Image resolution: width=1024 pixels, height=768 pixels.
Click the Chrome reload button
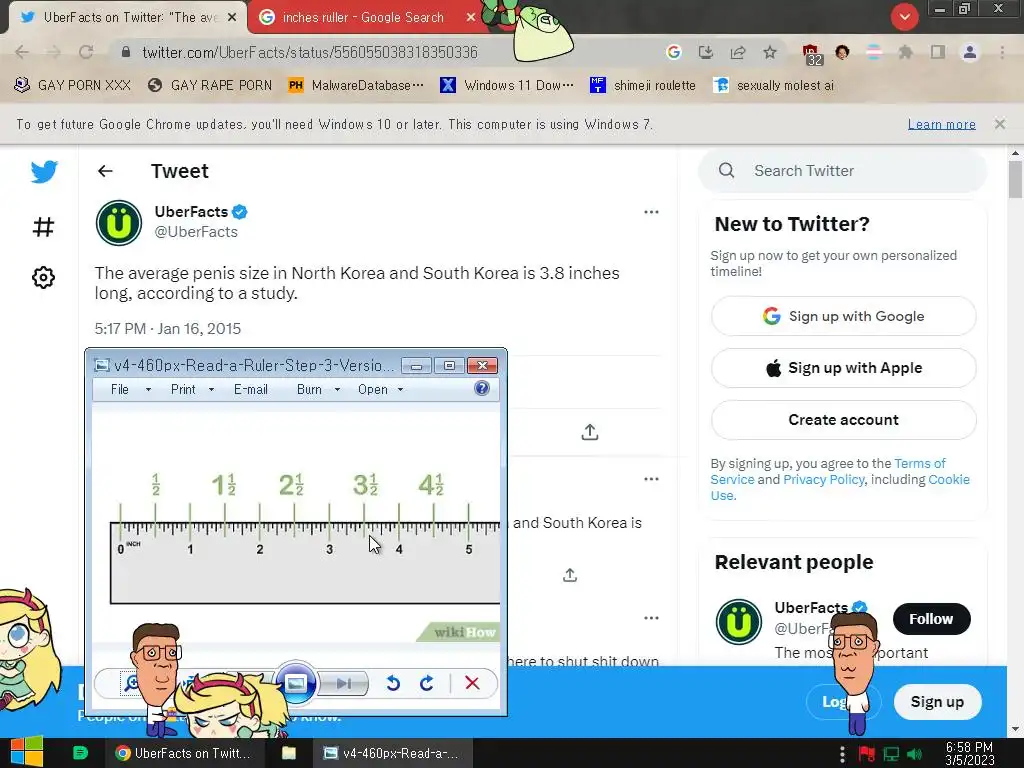(x=86, y=52)
